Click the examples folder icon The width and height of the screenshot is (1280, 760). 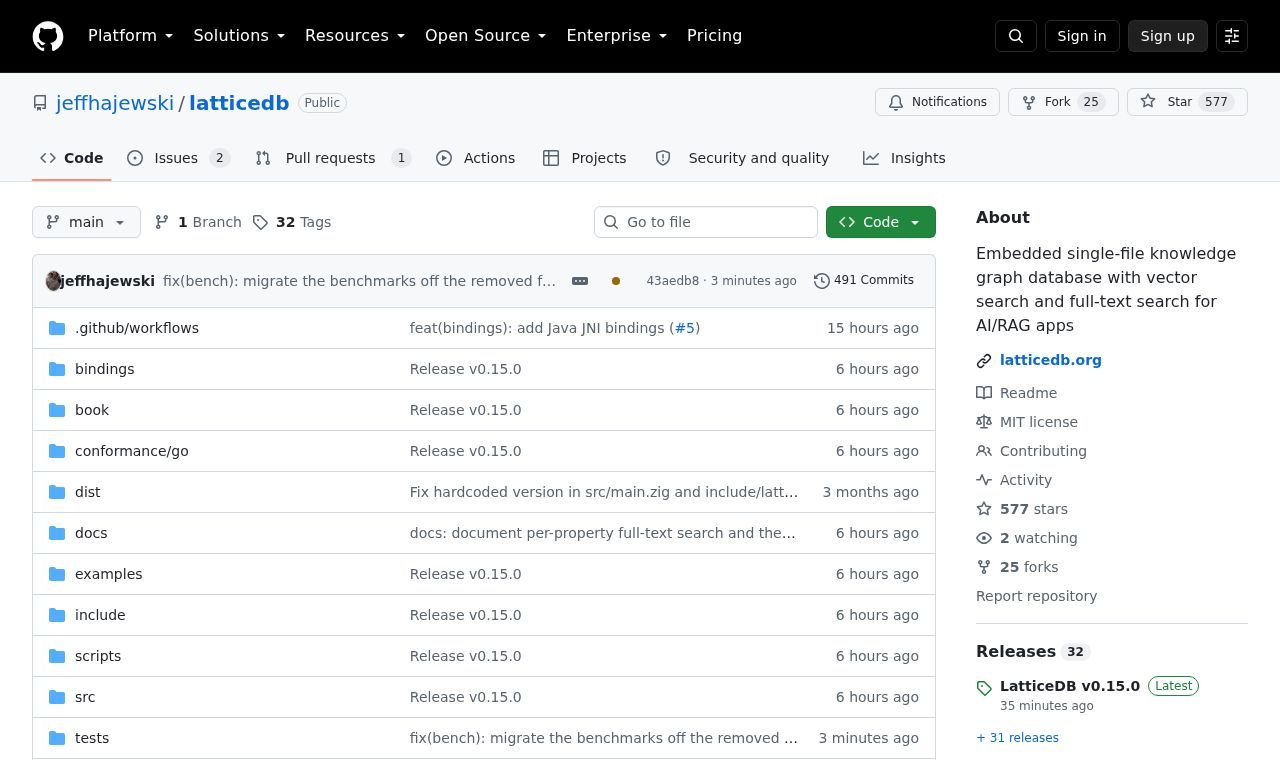57,574
